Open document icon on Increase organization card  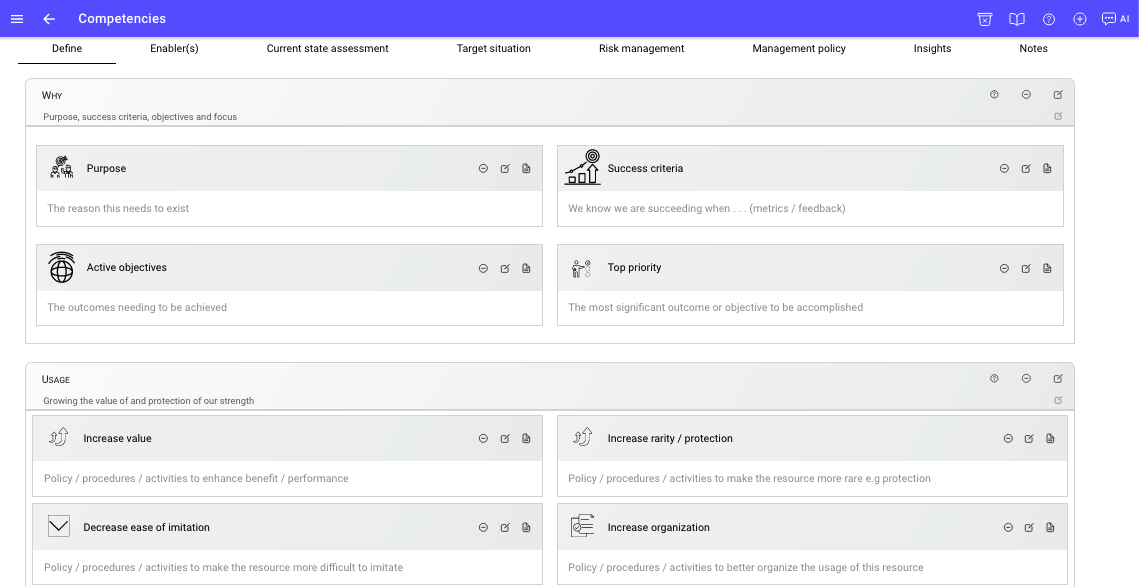click(1050, 528)
